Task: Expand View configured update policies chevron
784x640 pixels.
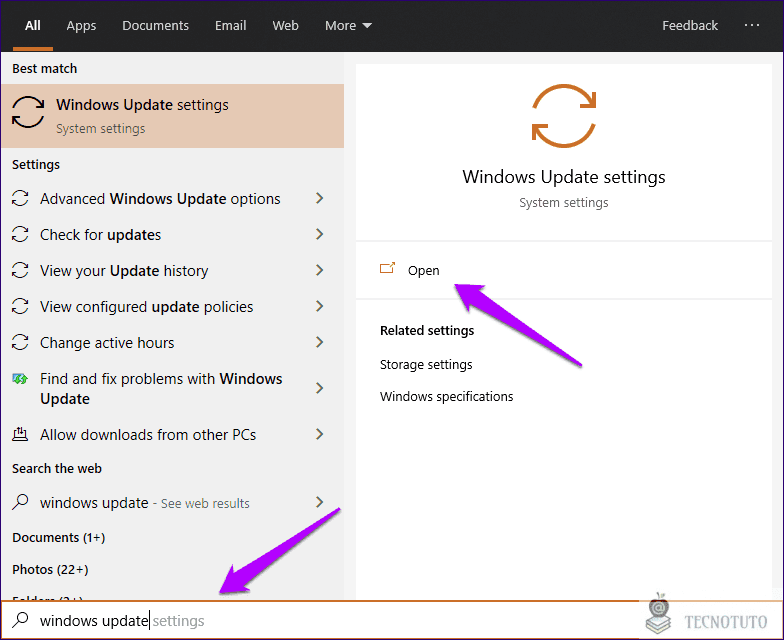Action: coord(320,306)
